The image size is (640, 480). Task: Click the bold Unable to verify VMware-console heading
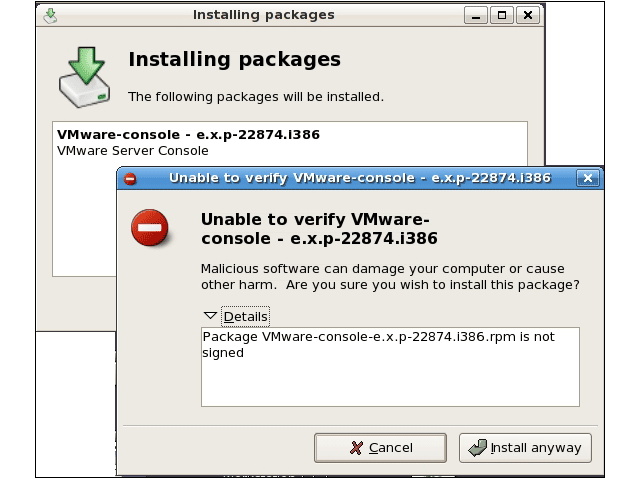[319, 229]
